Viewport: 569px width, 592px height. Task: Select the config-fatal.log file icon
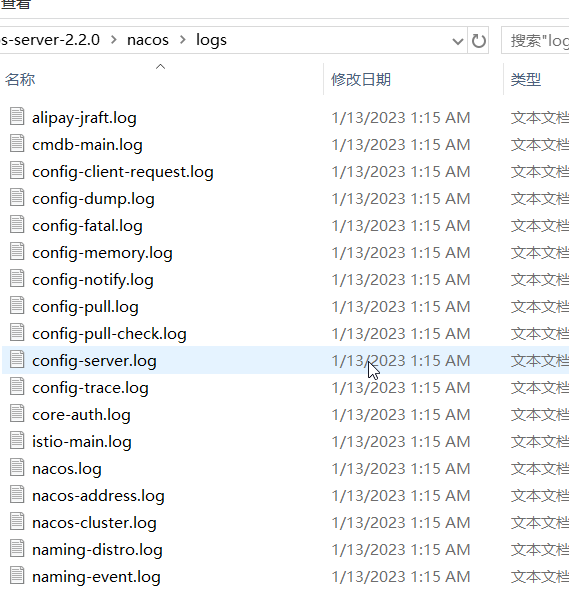coord(17,224)
